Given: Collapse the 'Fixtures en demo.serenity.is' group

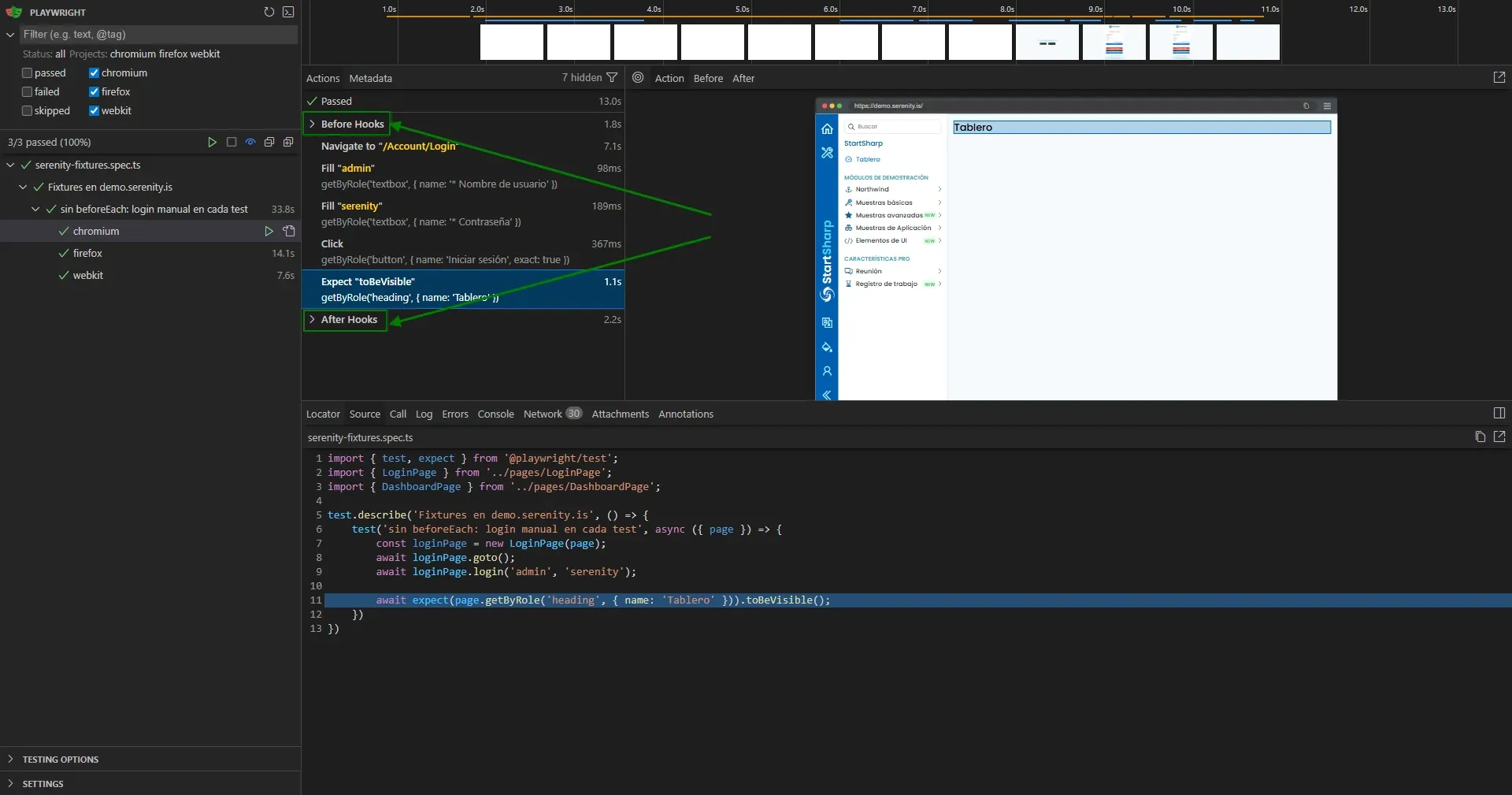Looking at the screenshot, I should 23,187.
